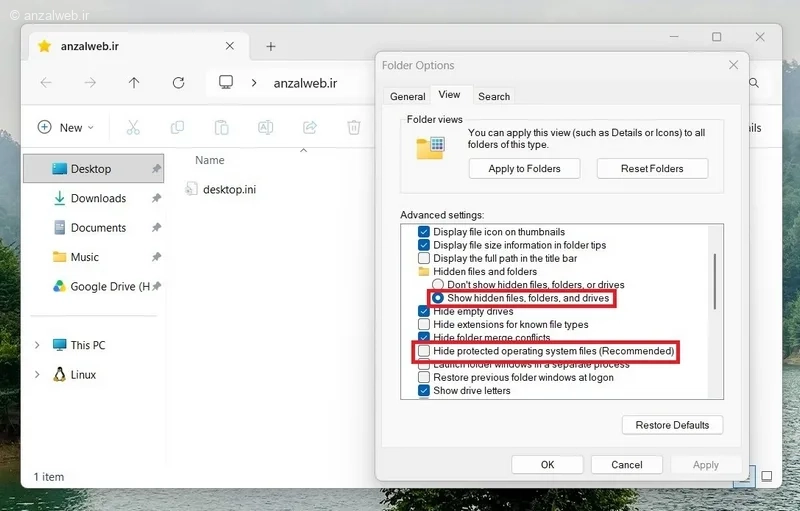Refresh the File Explorer view
Image resolution: width=800 pixels, height=511 pixels.
coord(178,83)
